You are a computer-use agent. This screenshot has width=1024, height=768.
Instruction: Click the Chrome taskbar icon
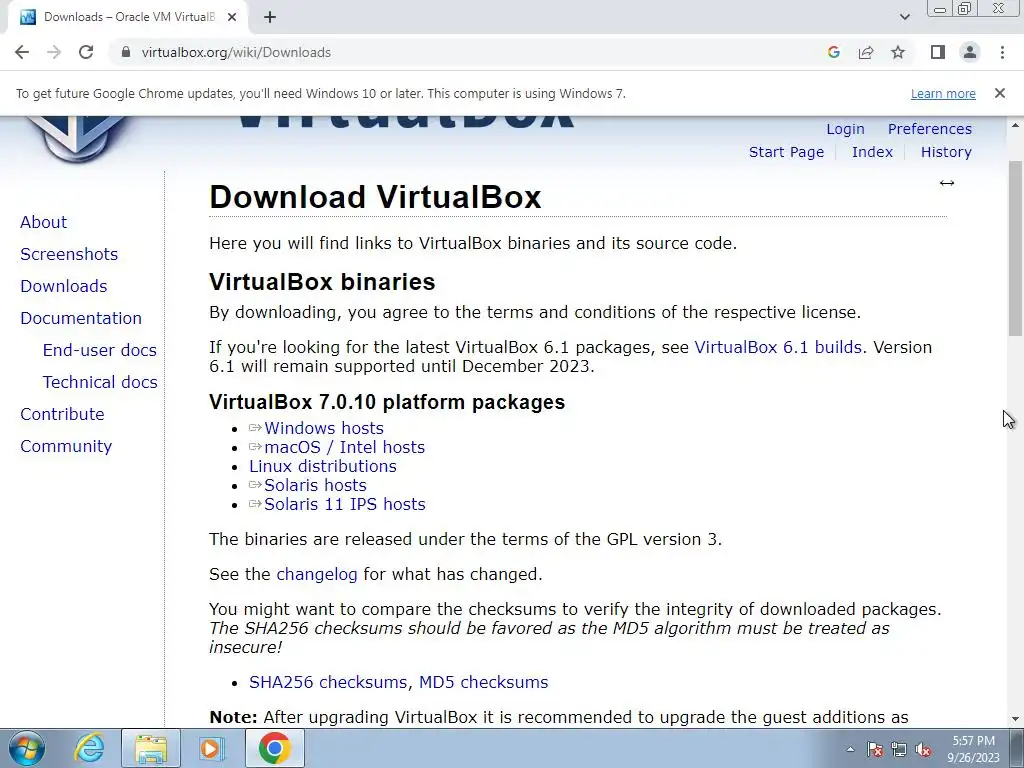tap(274, 748)
